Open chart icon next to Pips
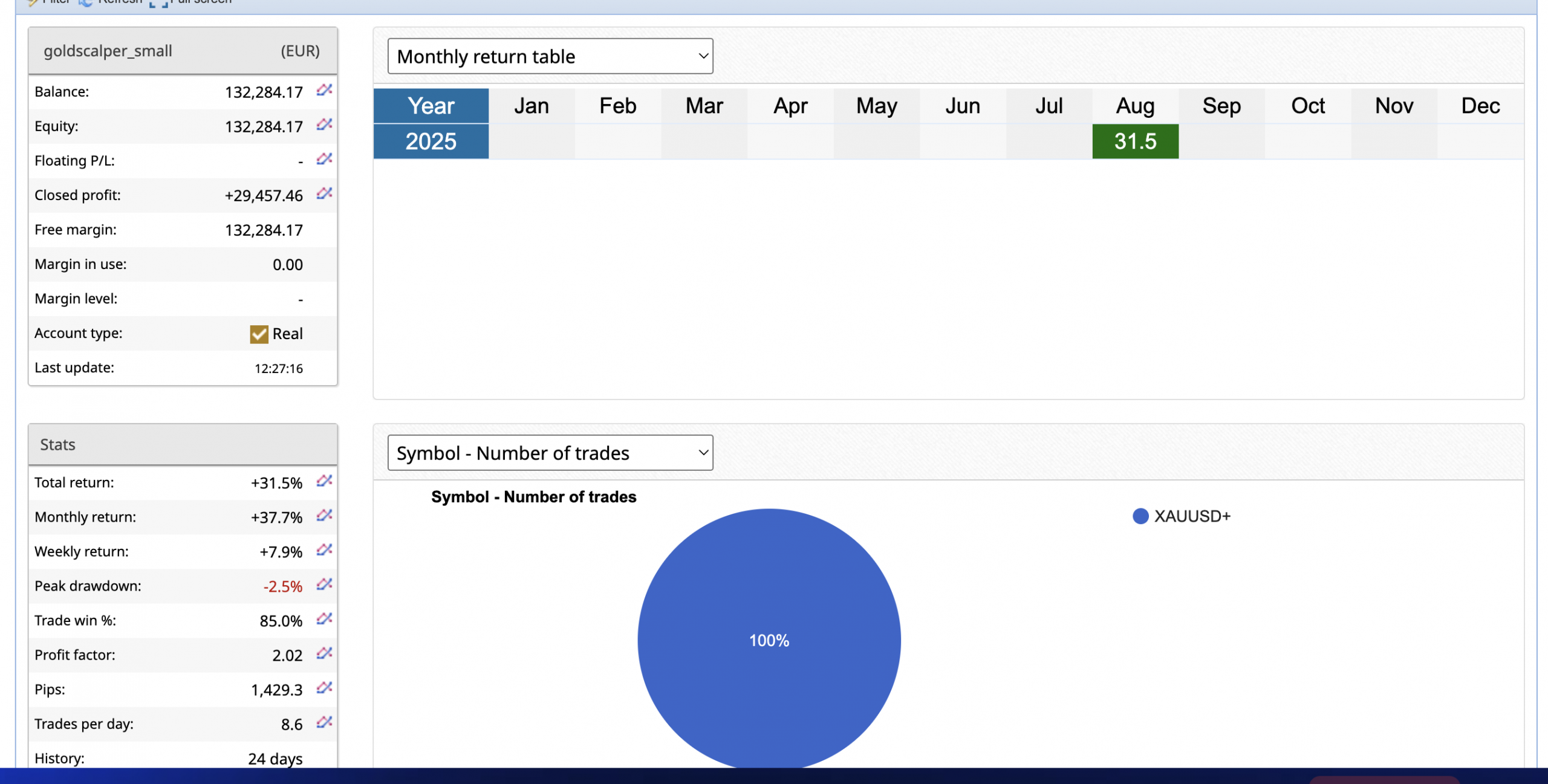Image resolution: width=1548 pixels, height=784 pixels. pos(324,688)
